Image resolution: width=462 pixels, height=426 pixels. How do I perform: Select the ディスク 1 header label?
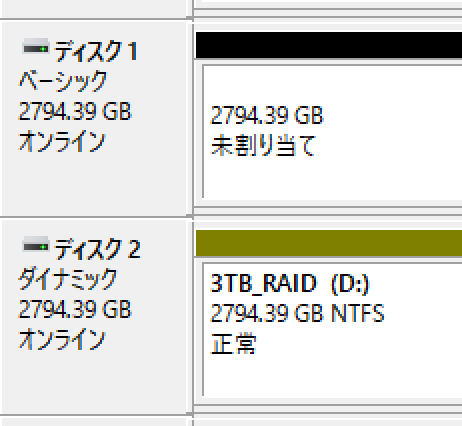[96, 51]
